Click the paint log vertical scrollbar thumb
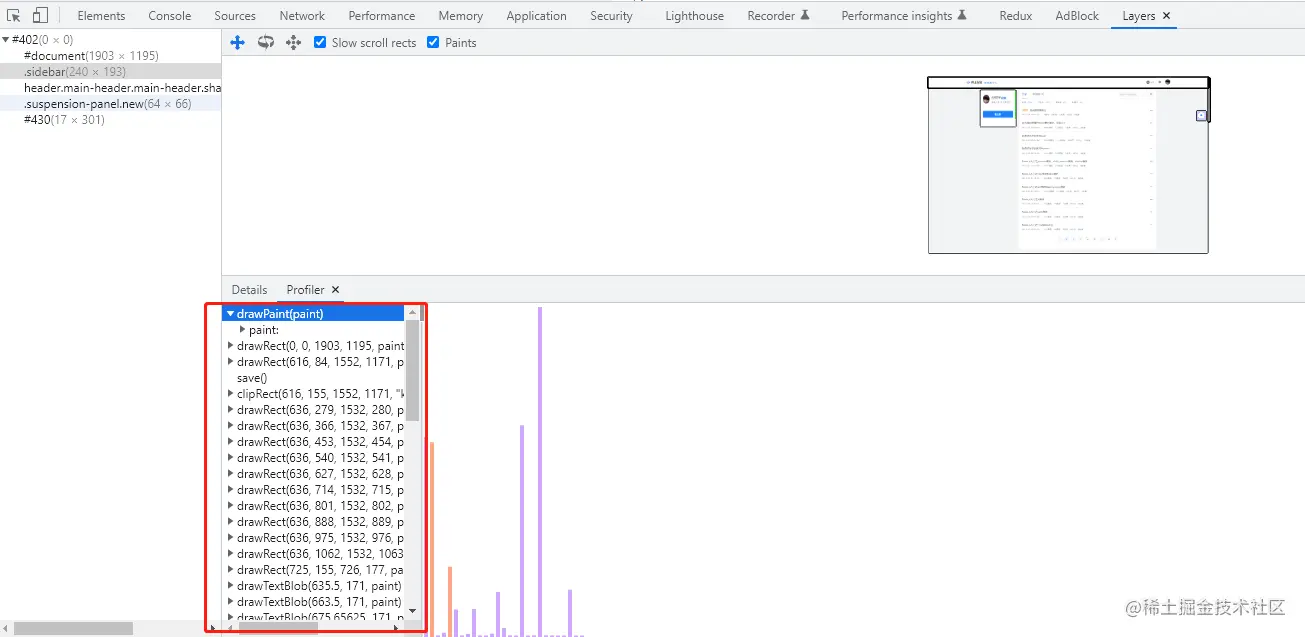1305x637 pixels. click(x=413, y=370)
